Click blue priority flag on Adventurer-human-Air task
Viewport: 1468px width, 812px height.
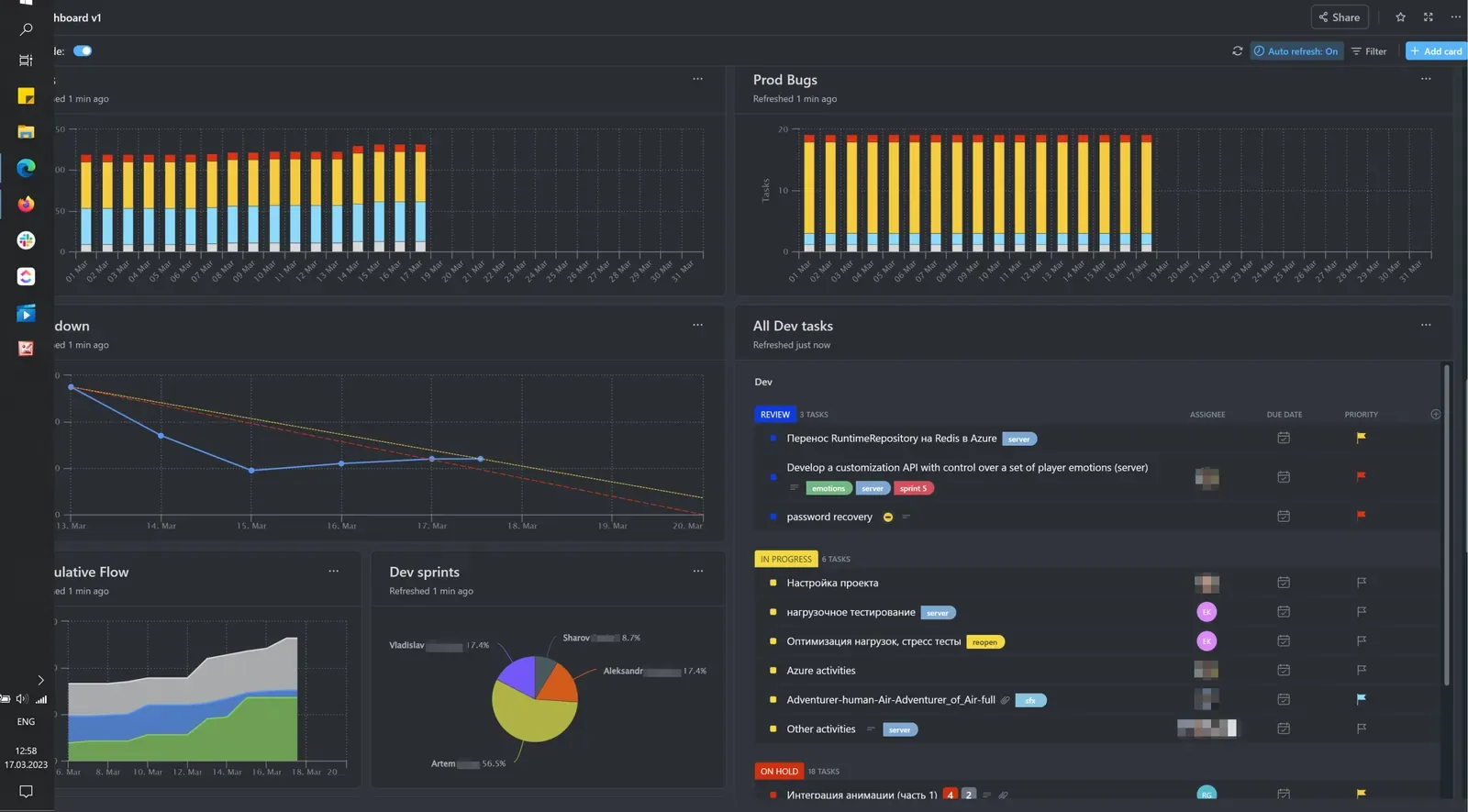(1362, 699)
